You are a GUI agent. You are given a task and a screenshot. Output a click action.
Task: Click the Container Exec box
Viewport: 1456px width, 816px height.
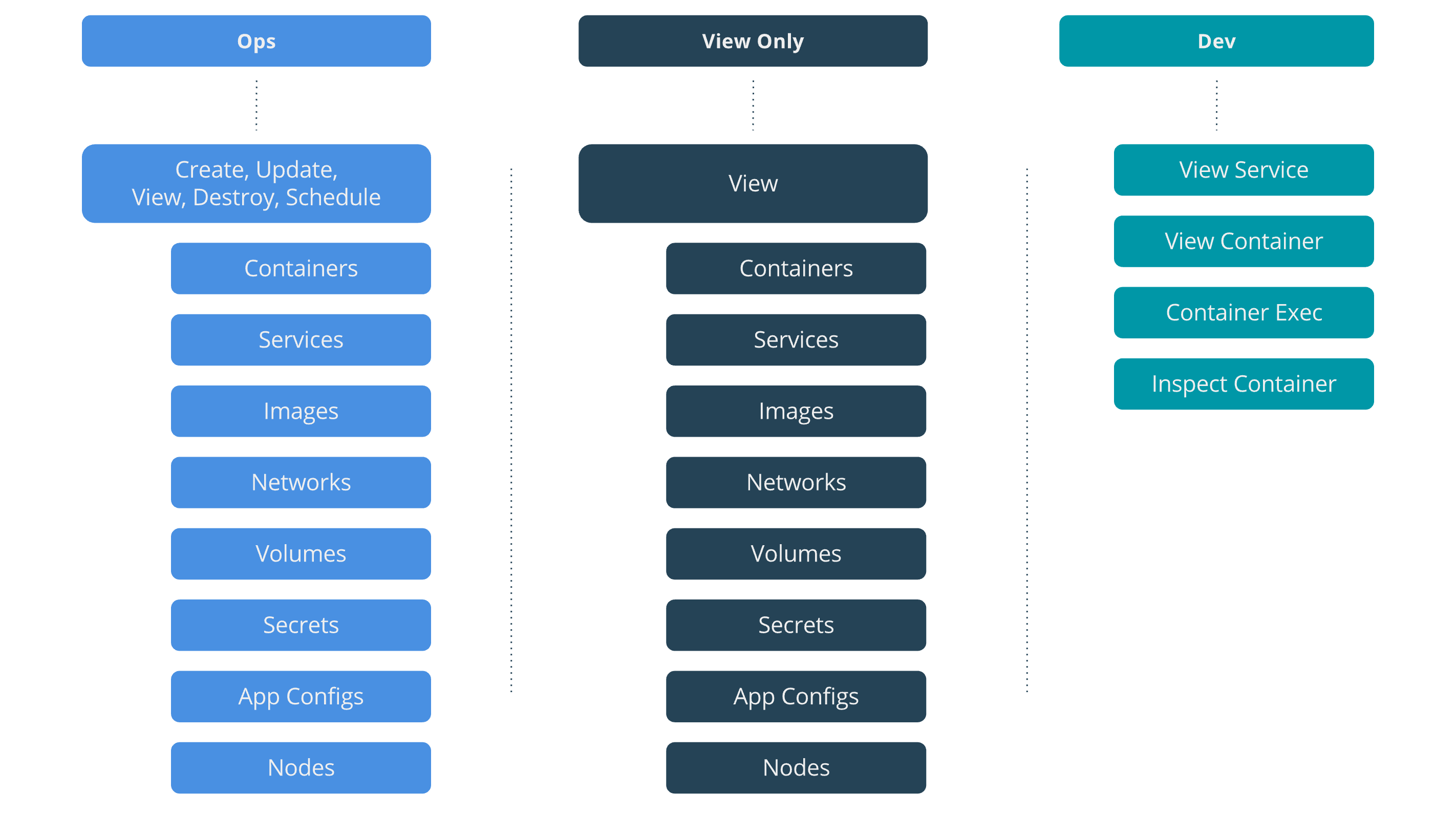(x=1243, y=312)
